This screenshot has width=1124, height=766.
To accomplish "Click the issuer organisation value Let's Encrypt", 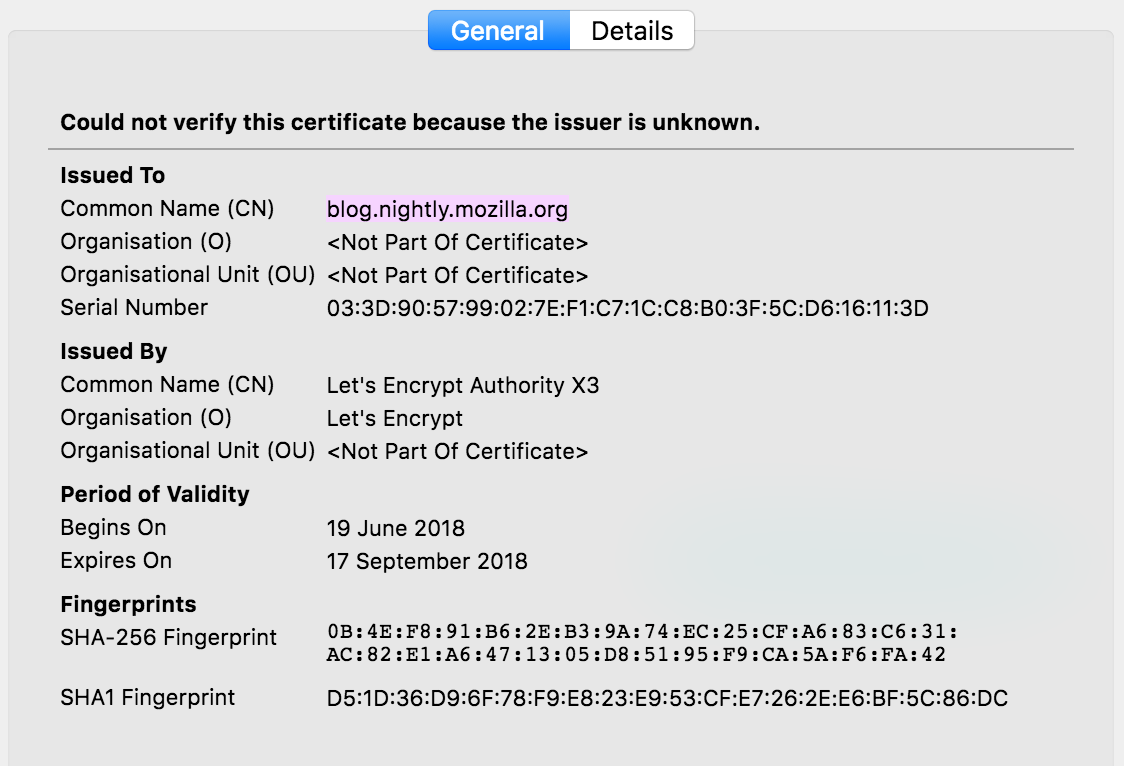I will pos(395,418).
